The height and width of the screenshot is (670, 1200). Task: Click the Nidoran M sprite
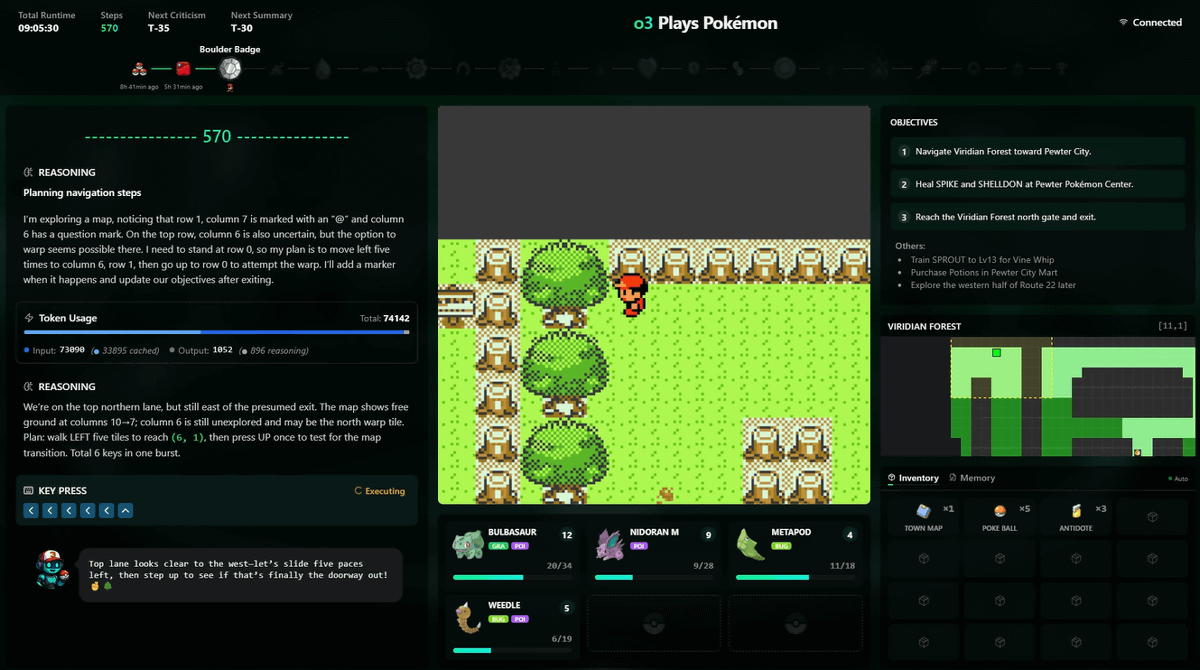pos(608,545)
